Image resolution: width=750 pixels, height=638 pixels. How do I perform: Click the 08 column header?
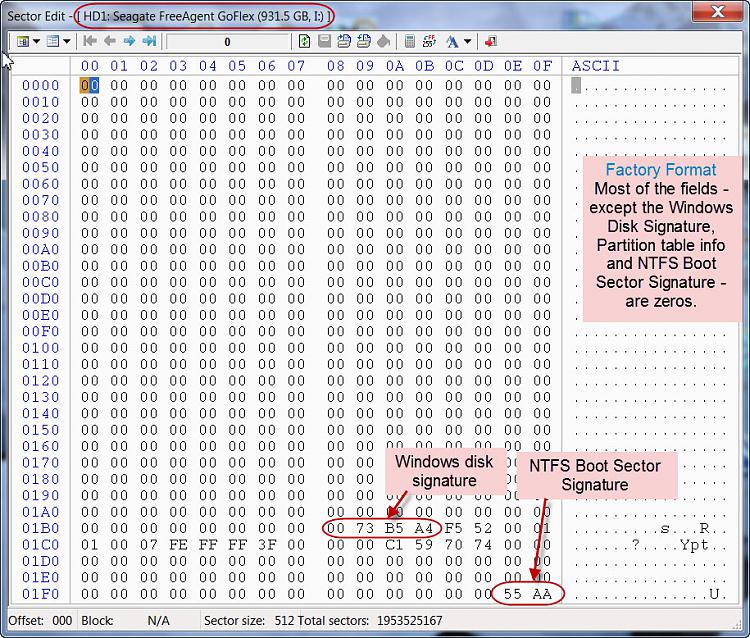pyautogui.click(x=336, y=66)
